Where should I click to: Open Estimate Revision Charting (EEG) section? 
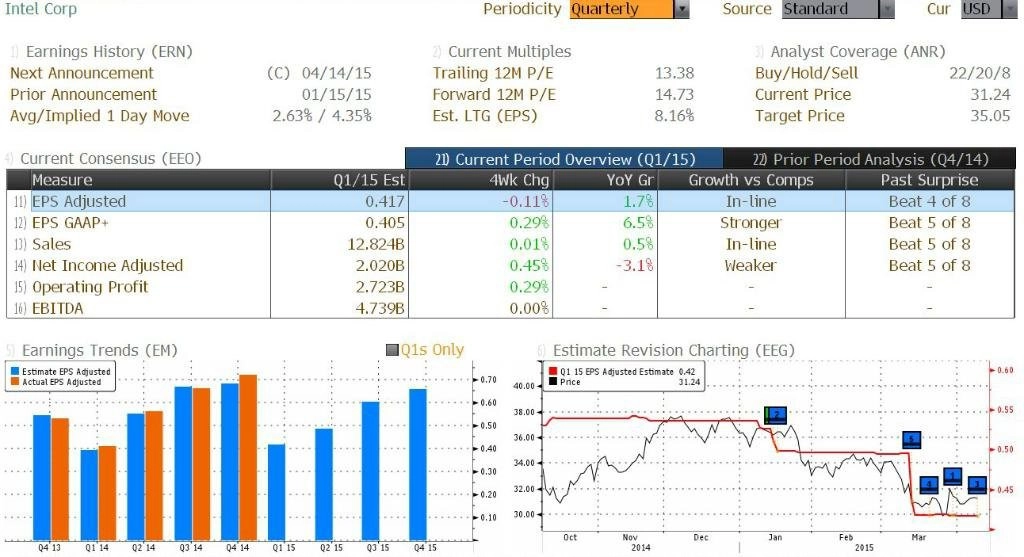[x=673, y=351]
